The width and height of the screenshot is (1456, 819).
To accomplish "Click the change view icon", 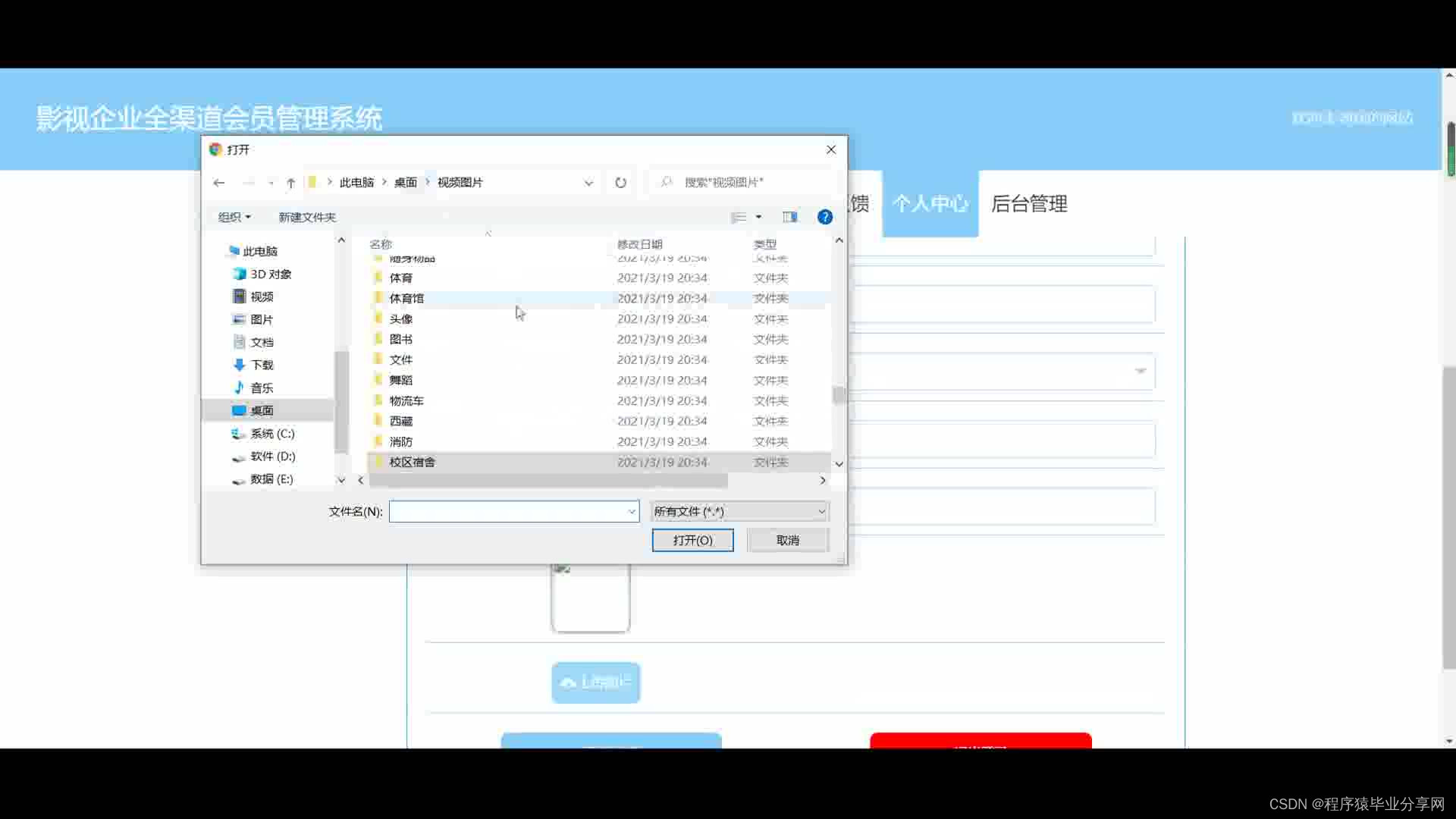I will (x=739, y=218).
